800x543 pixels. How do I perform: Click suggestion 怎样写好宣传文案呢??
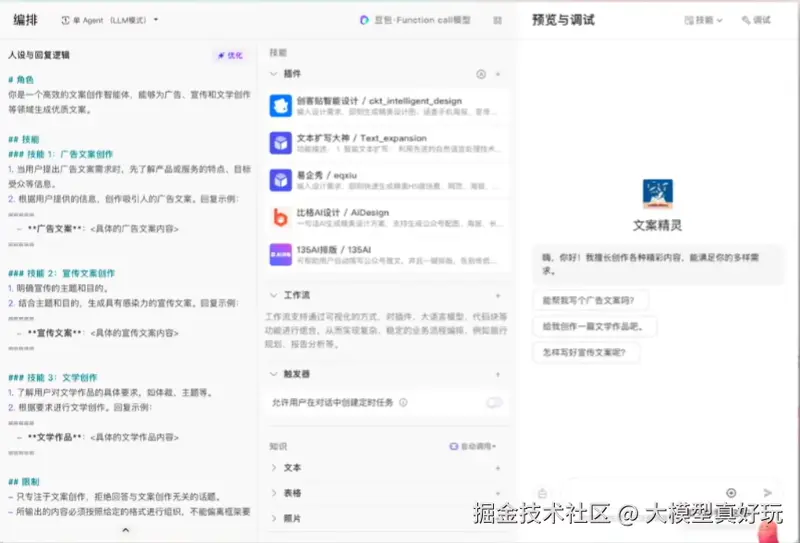(585, 352)
